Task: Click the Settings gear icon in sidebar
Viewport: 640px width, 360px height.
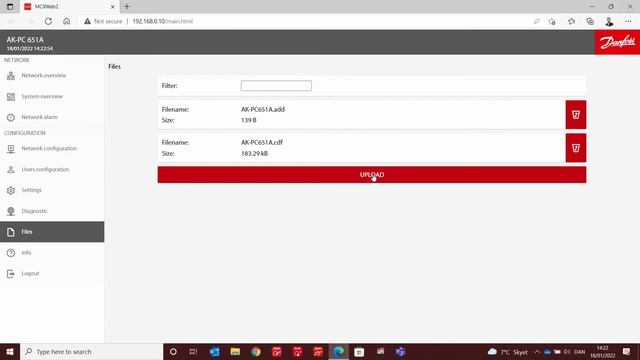Action: [x=11, y=190]
